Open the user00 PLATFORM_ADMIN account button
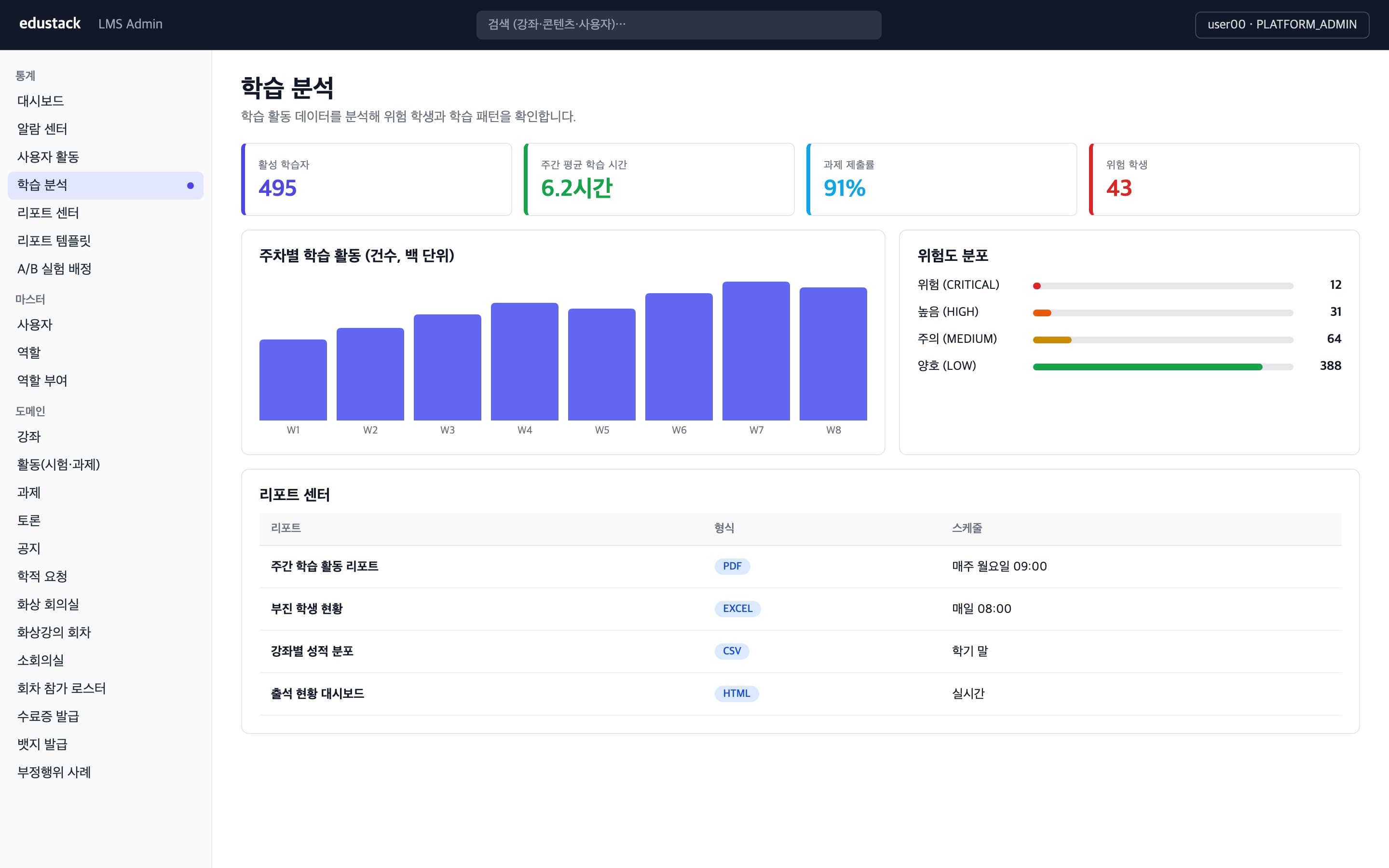 (1281, 25)
